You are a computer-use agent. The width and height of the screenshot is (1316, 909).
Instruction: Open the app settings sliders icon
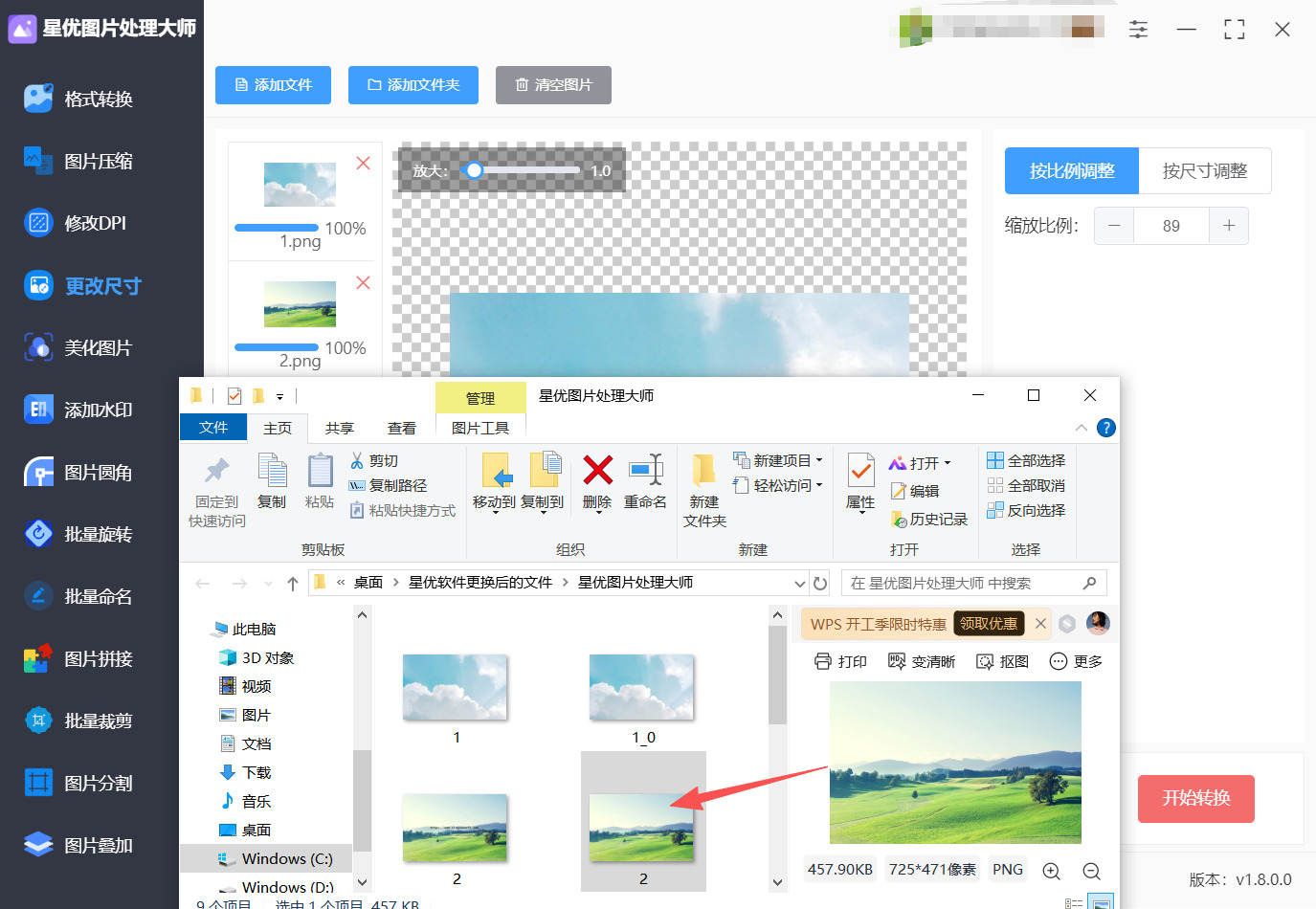(1138, 30)
